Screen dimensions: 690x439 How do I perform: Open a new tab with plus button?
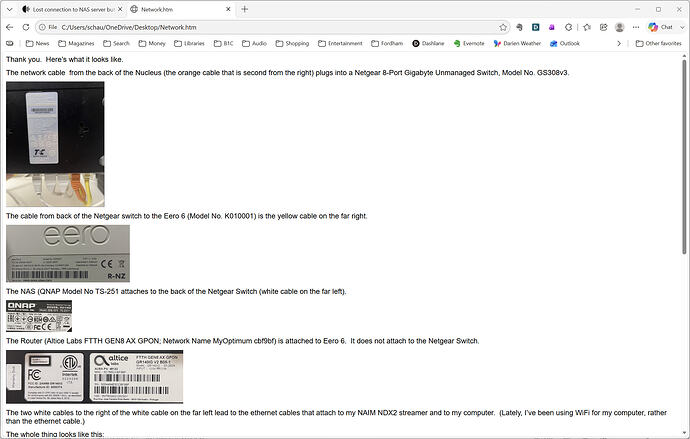point(245,9)
